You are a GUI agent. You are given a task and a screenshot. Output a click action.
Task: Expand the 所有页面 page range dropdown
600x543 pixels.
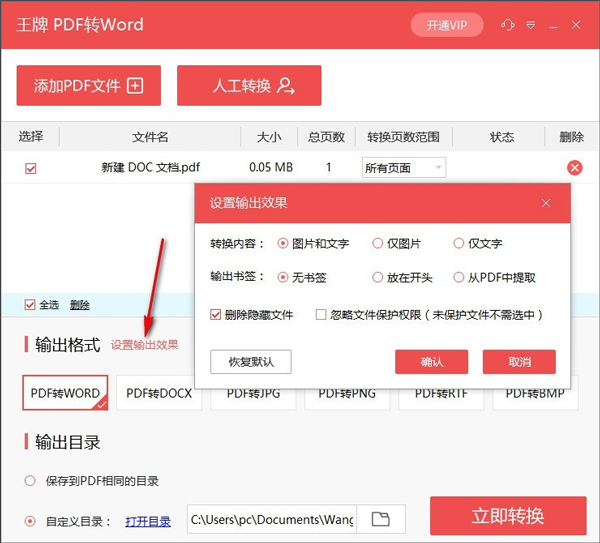coord(404,168)
